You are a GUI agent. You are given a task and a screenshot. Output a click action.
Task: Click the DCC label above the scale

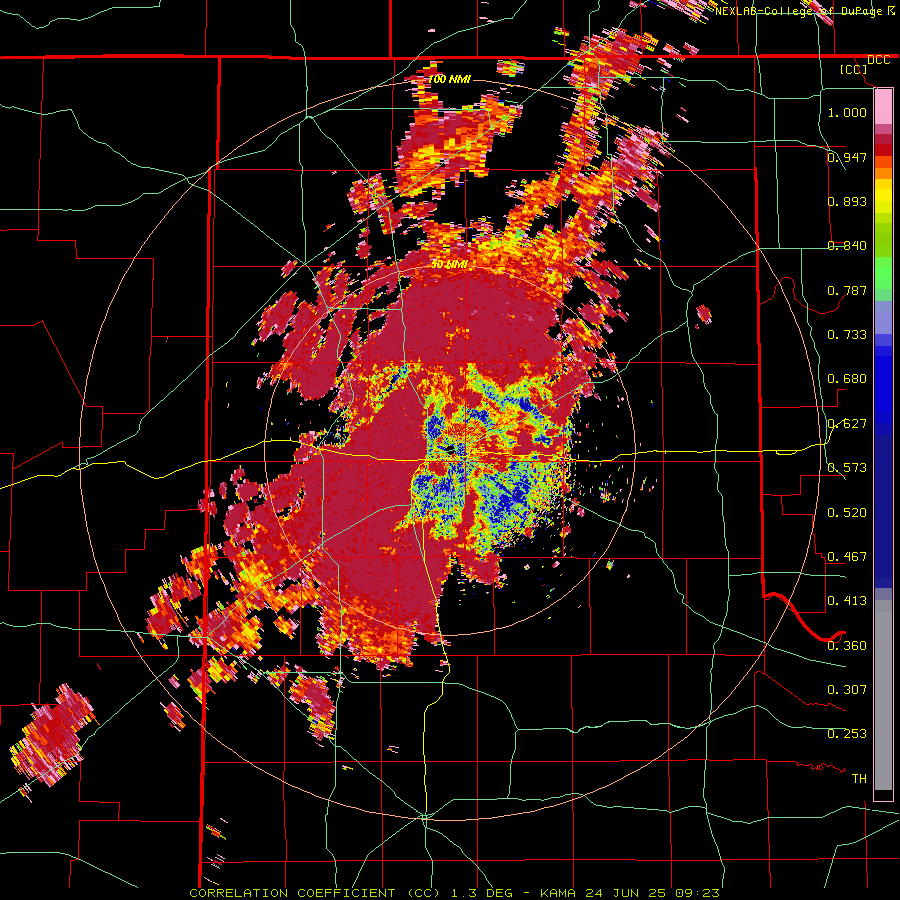878,60
